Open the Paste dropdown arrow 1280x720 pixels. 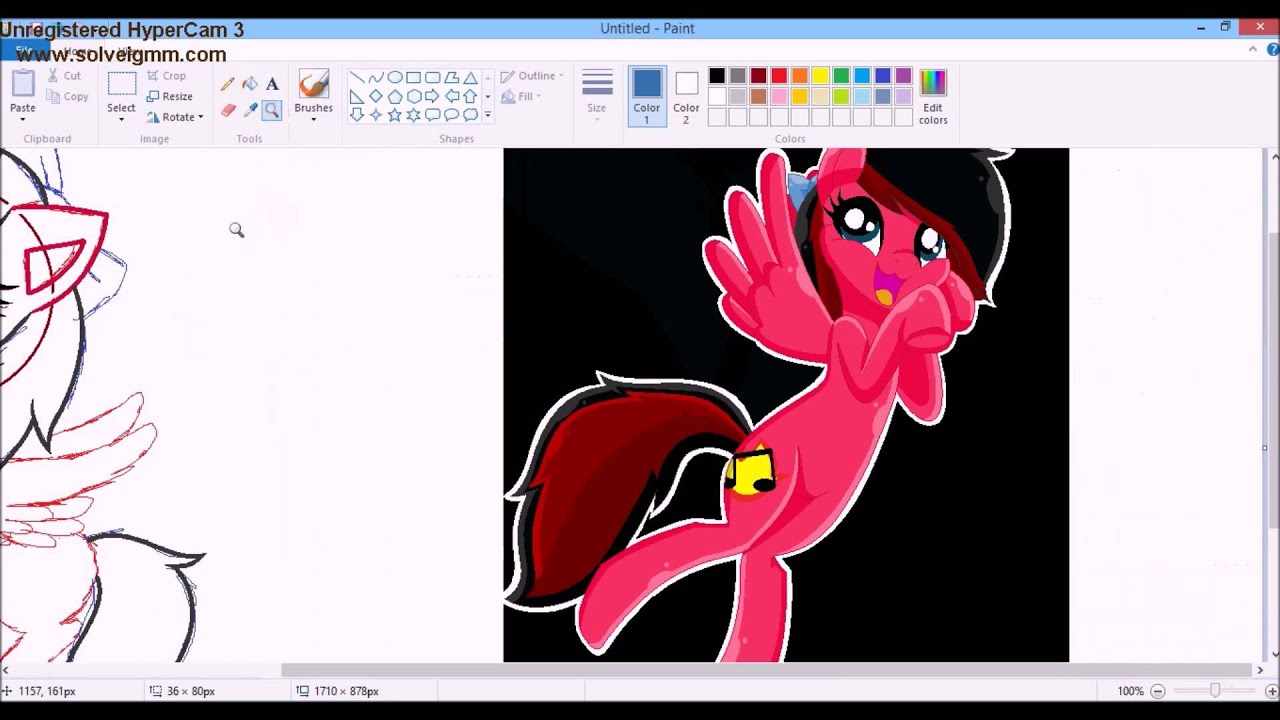pos(22,120)
